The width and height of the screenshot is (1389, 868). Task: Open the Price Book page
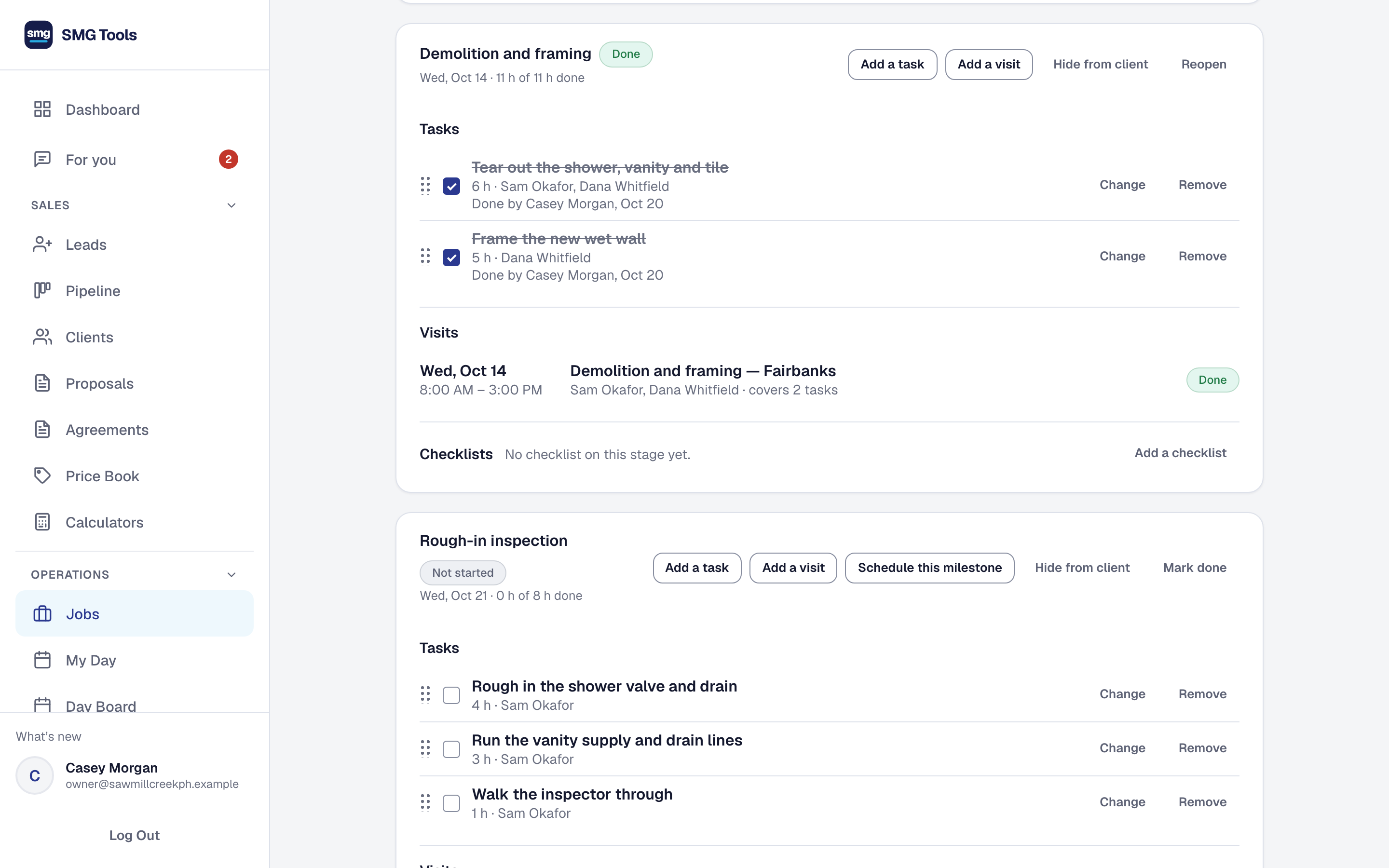pos(134,476)
